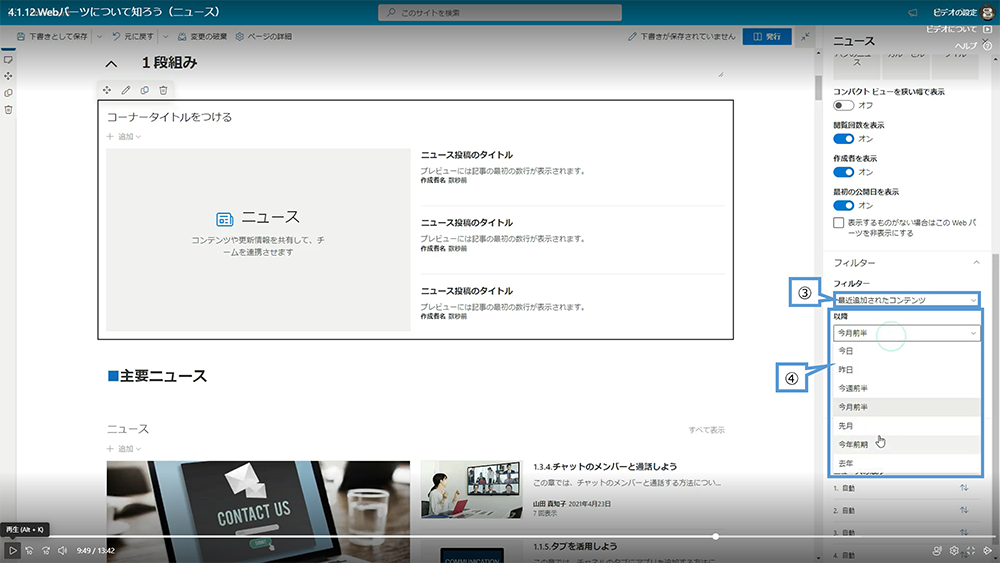Screen dimensions: 1000x563
Task: Click the ■主要ニュース heading text
Action: [158, 376]
